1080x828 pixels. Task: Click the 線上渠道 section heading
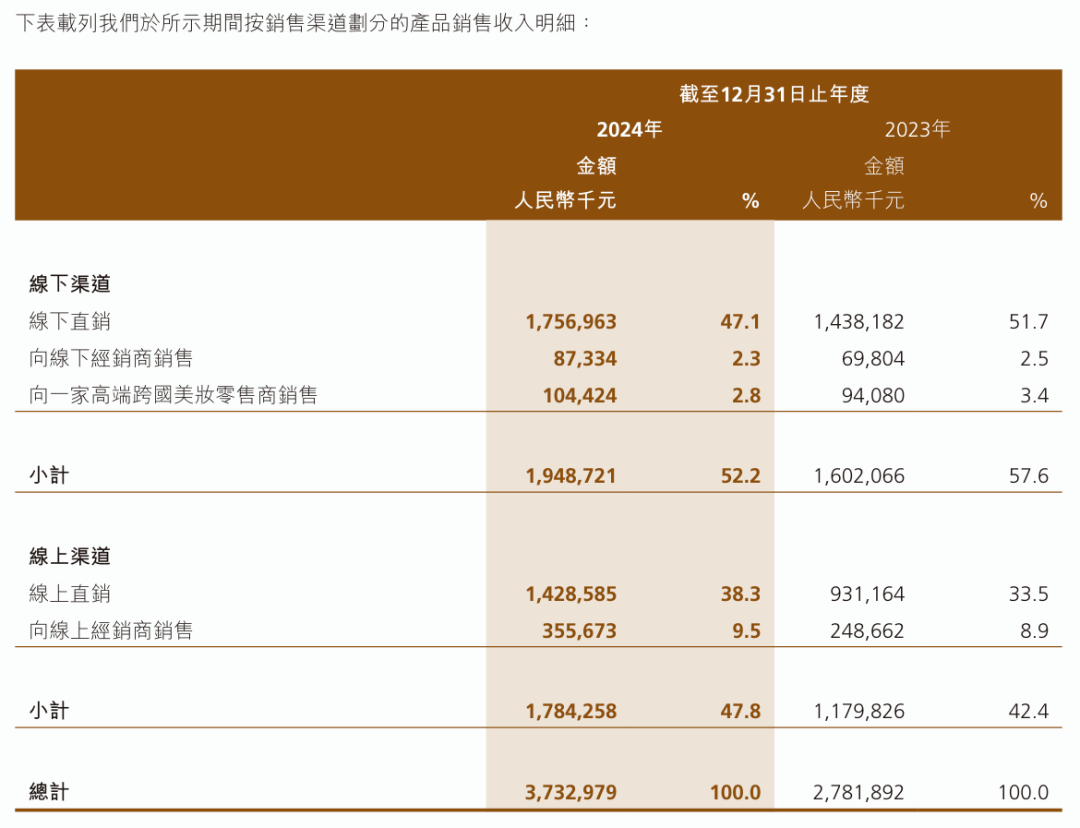[x=70, y=556]
